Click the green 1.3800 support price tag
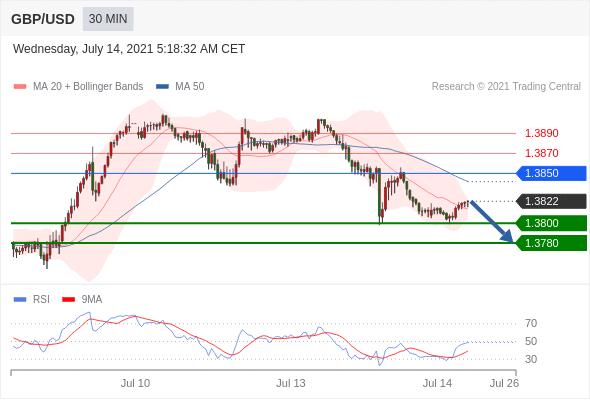Screen dimensions: 590x400 point(551,223)
